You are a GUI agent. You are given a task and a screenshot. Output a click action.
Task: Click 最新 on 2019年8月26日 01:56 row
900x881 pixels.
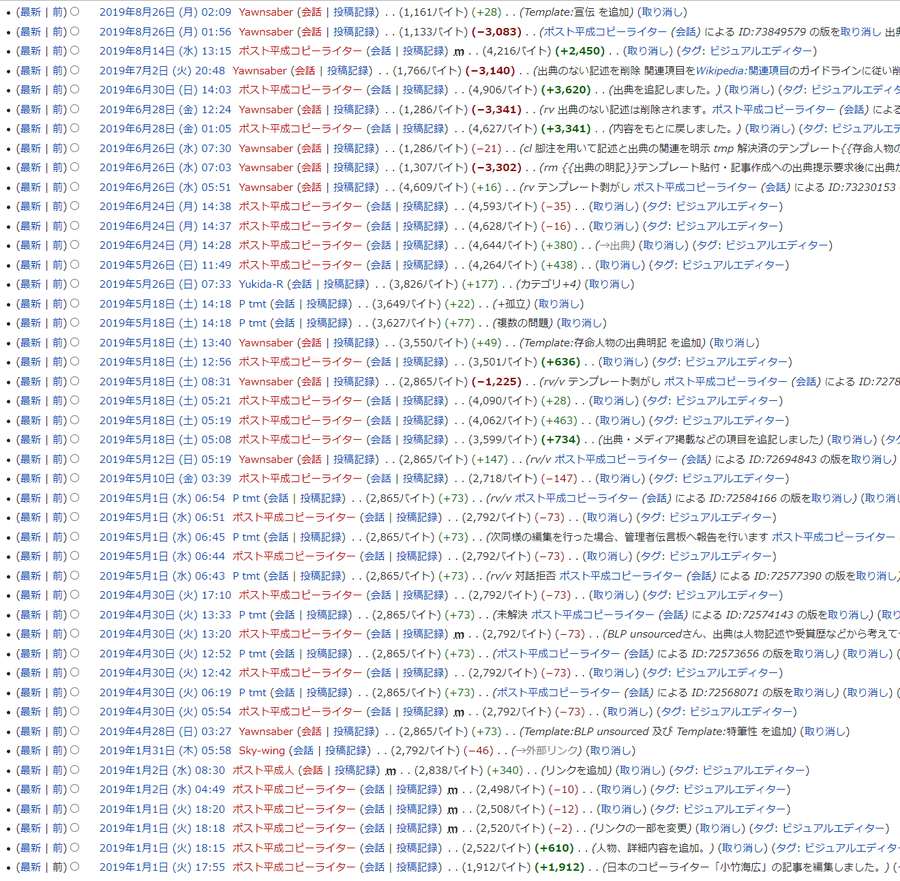[x=30, y=32]
